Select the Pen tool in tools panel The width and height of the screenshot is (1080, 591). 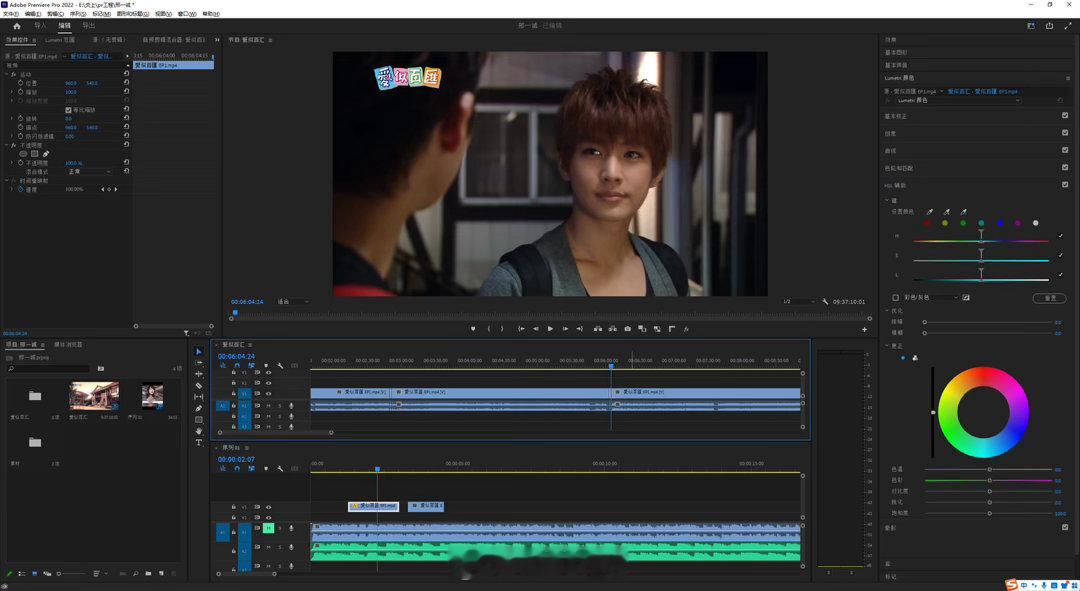(198, 408)
